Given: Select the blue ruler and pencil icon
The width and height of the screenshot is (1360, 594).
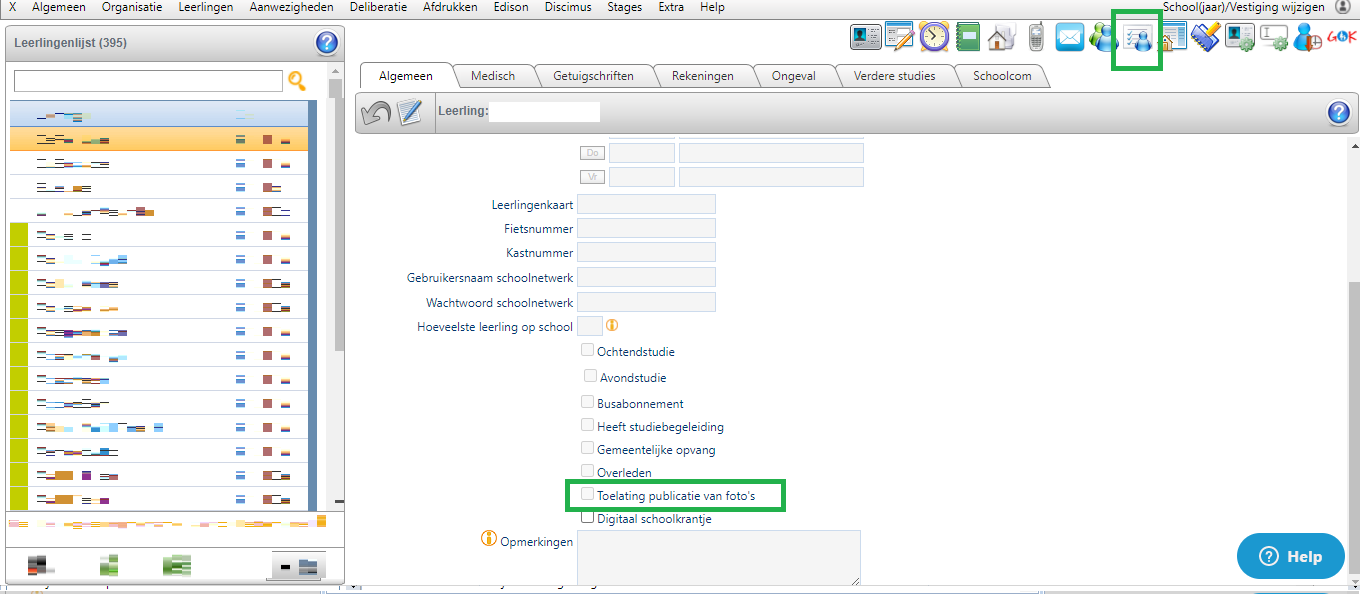Looking at the screenshot, I should click(1206, 38).
